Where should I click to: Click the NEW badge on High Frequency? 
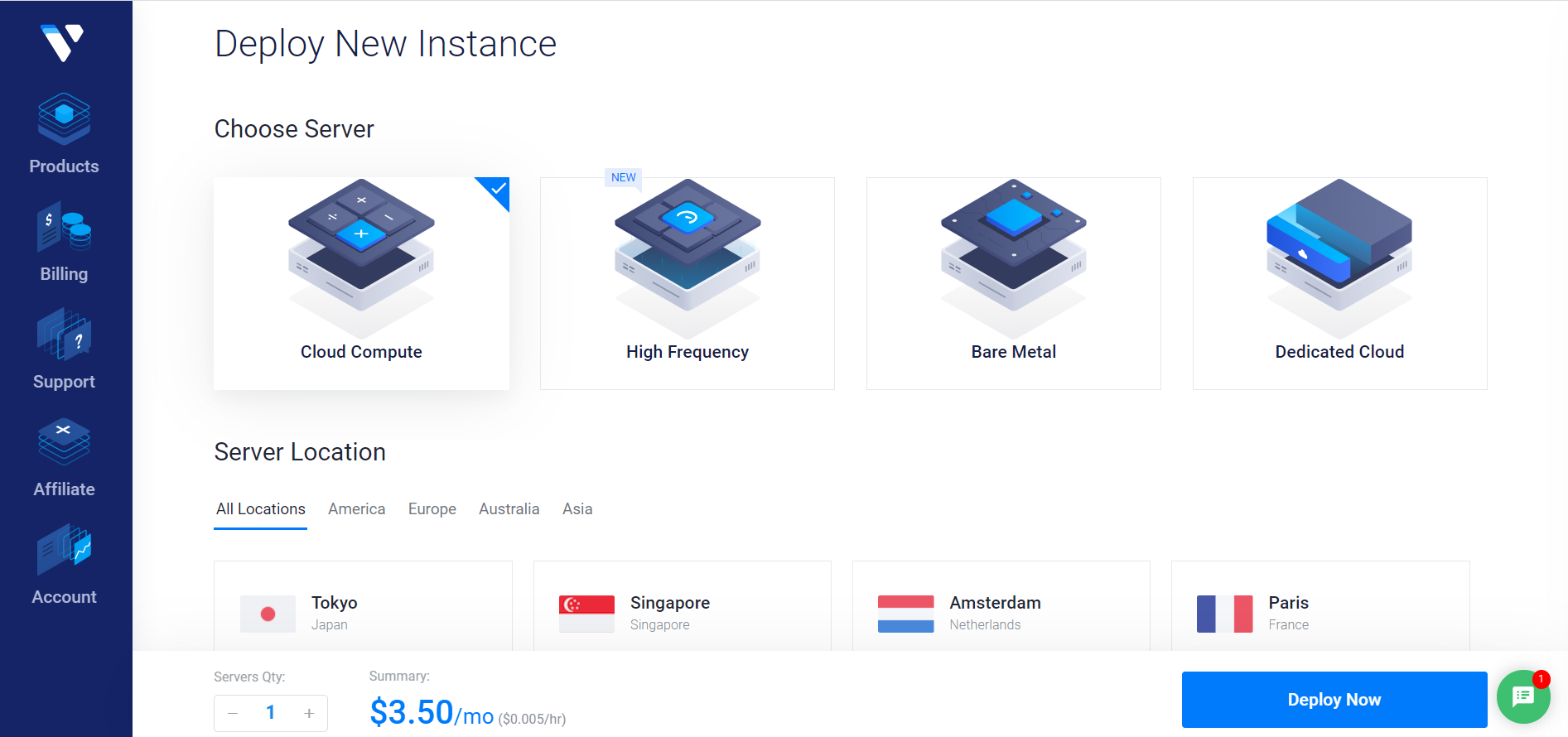[624, 177]
